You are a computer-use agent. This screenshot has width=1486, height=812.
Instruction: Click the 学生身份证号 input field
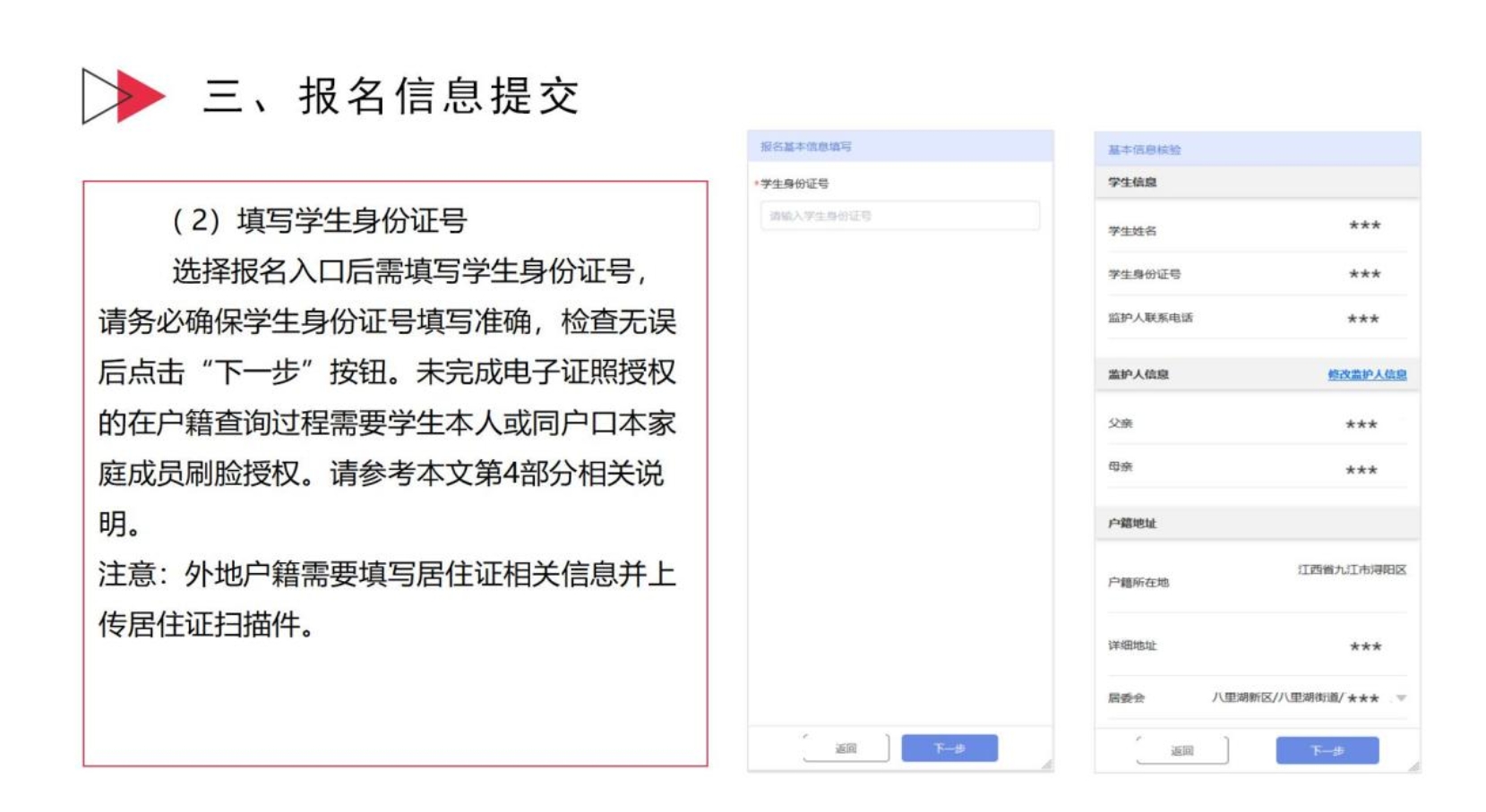click(899, 216)
